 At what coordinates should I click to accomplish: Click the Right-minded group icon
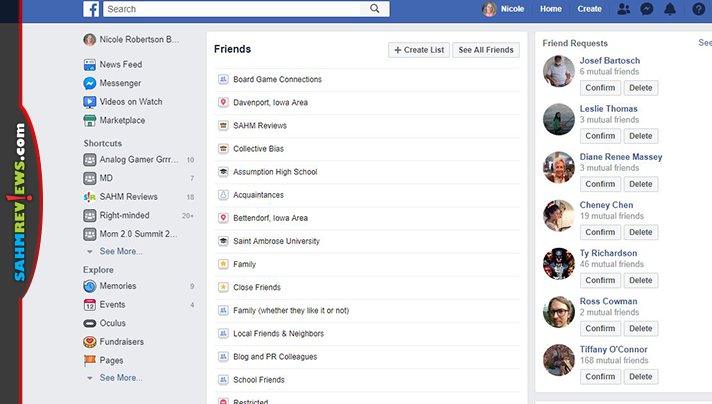point(89,215)
